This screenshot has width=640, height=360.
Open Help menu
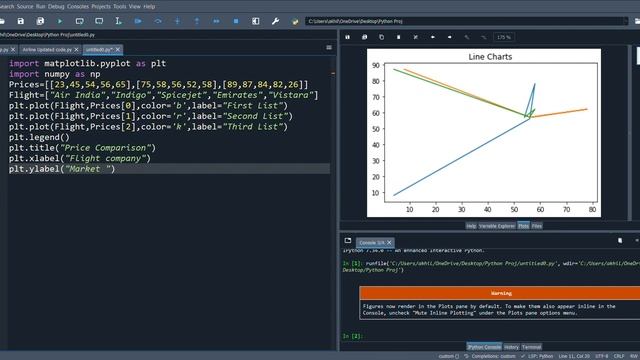point(149,7)
